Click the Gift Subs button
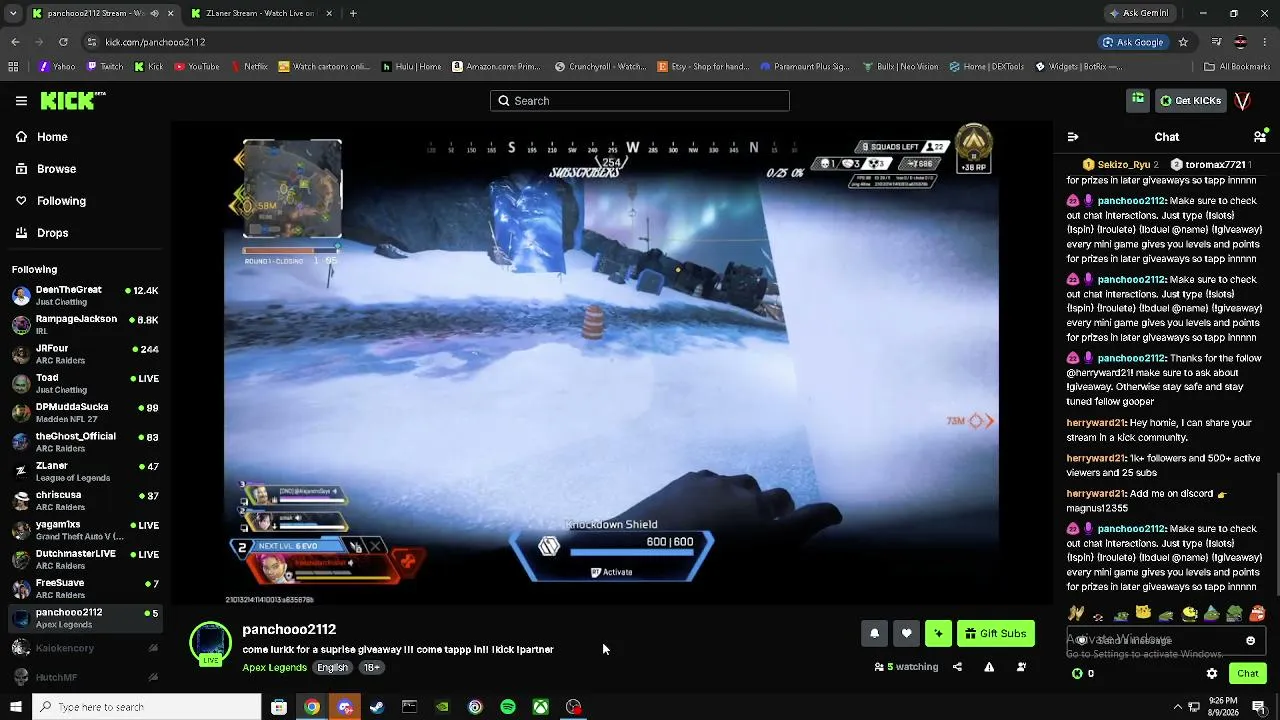 click(996, 633)
